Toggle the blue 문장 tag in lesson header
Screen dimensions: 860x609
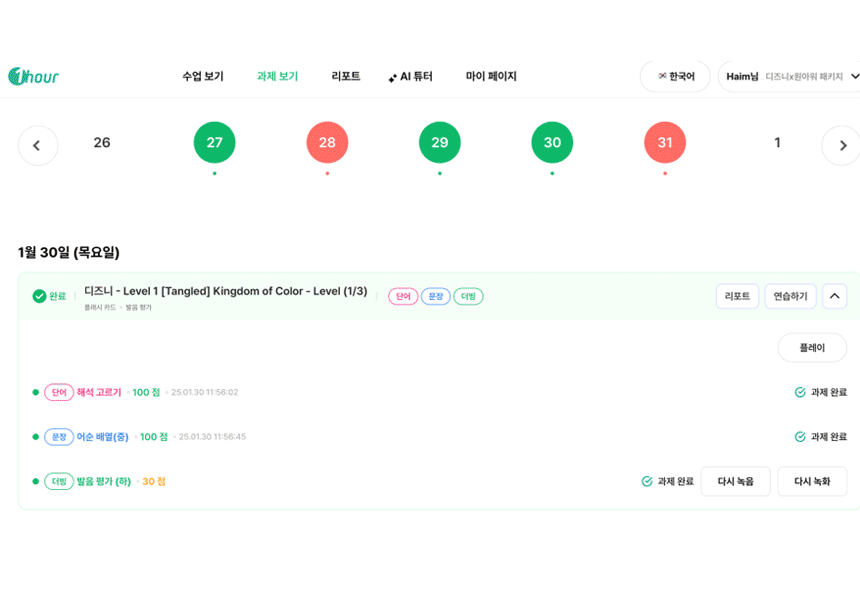point(435,297)
